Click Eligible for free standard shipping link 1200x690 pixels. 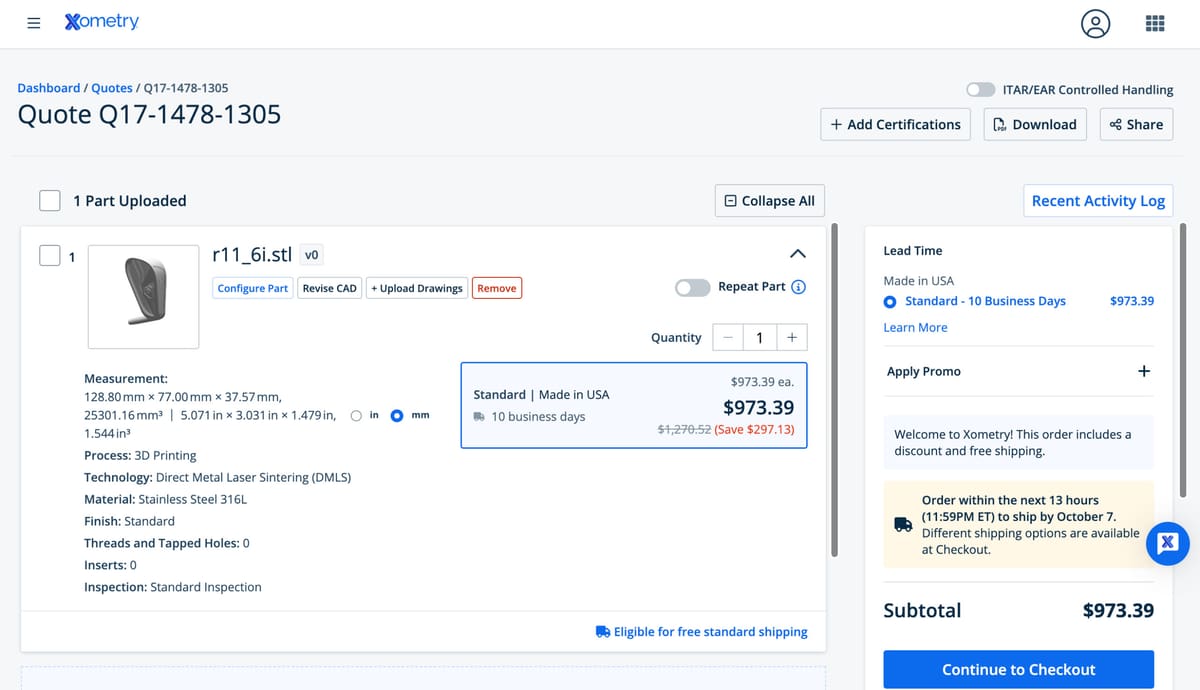(x=701, y=632)
